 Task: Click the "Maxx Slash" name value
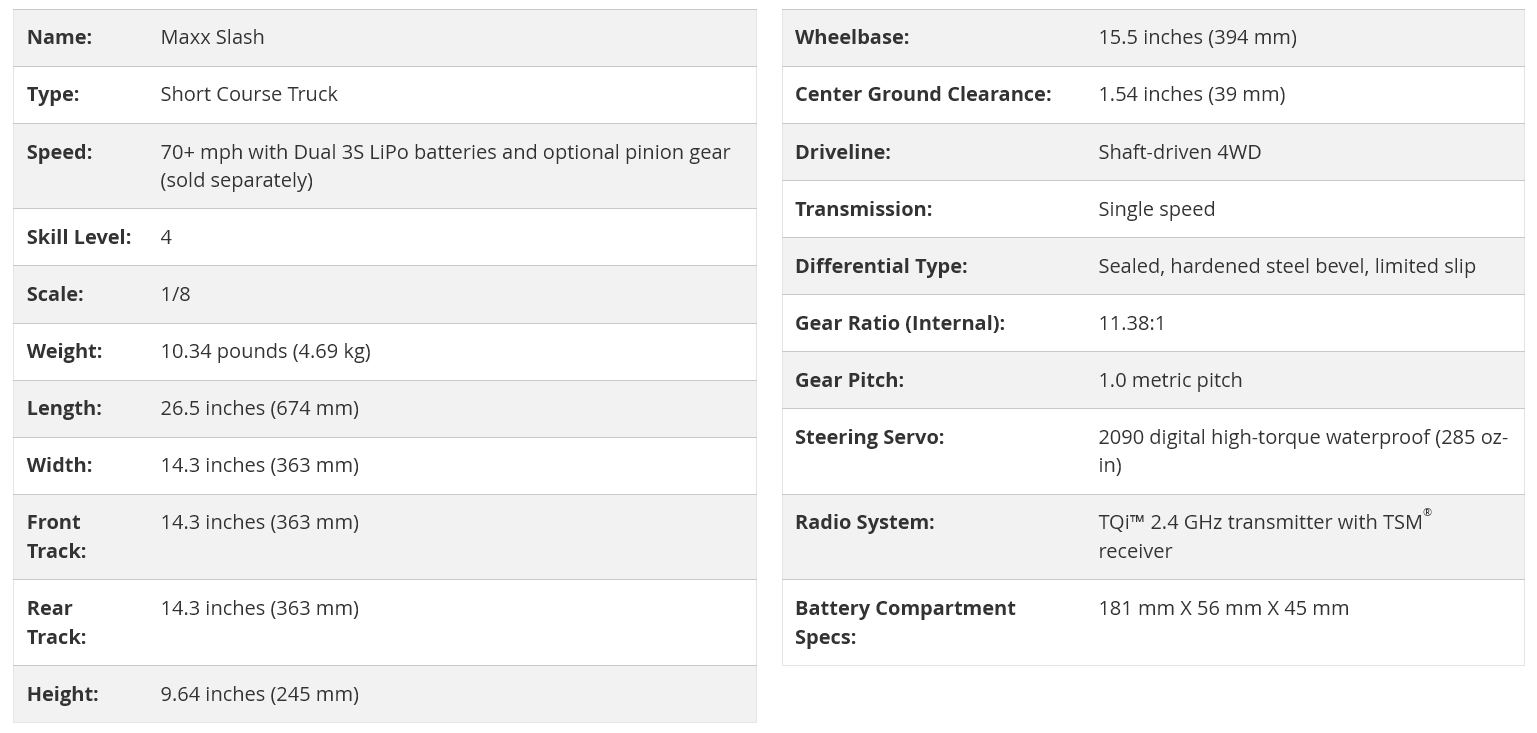(x=212, y=37)
